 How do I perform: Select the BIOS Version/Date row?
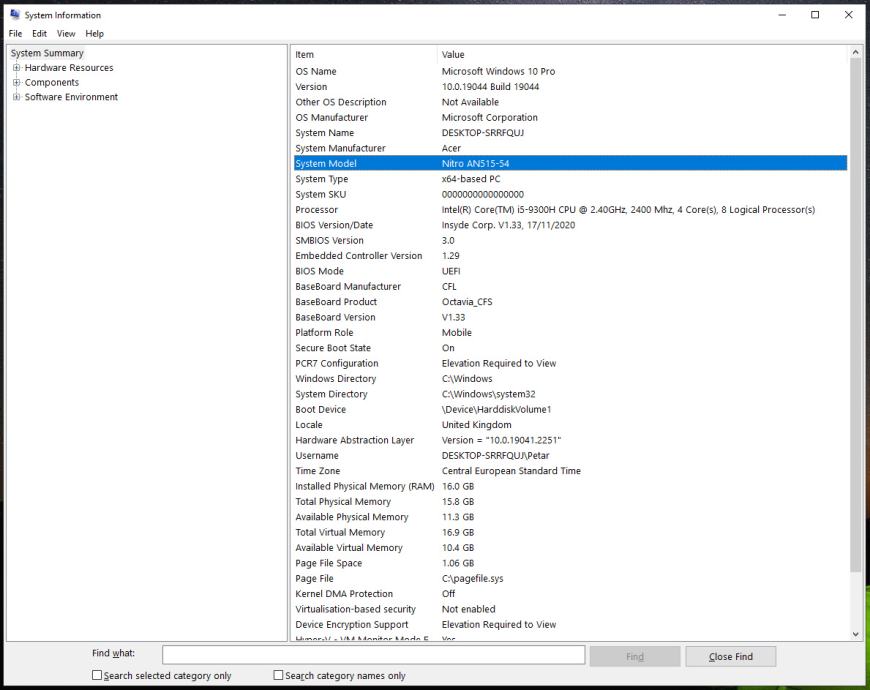334,225
